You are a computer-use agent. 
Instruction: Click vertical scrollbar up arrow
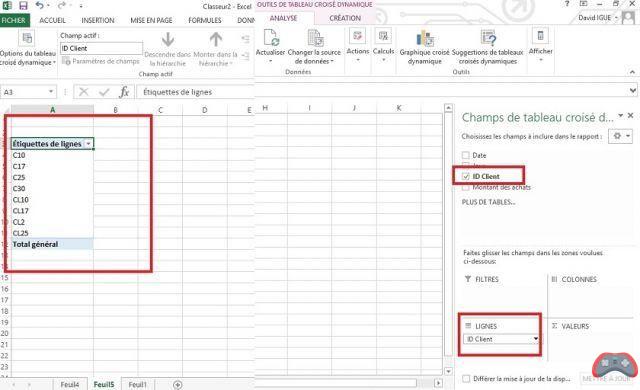tap(449, 108)
